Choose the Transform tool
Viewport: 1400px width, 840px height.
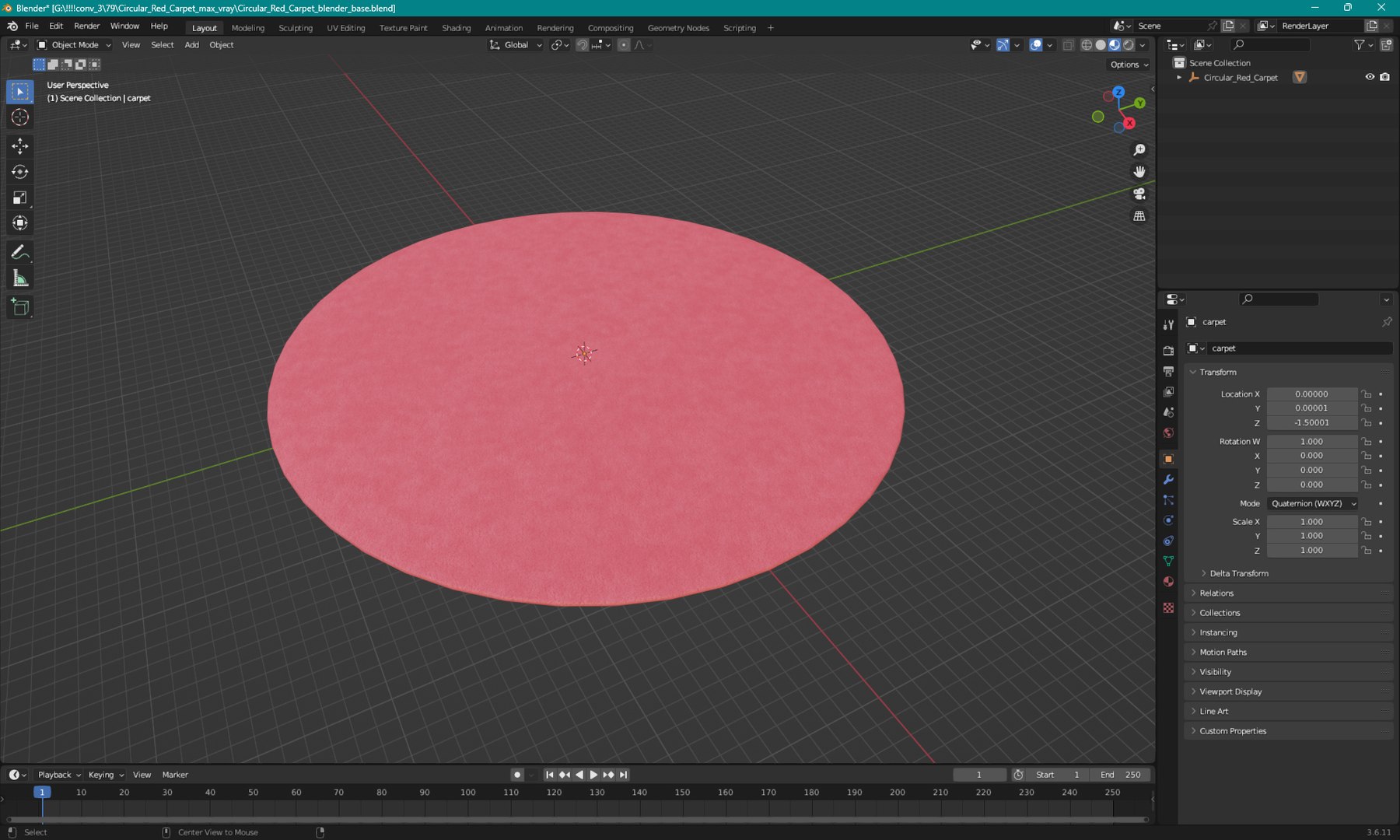(20, 223)
